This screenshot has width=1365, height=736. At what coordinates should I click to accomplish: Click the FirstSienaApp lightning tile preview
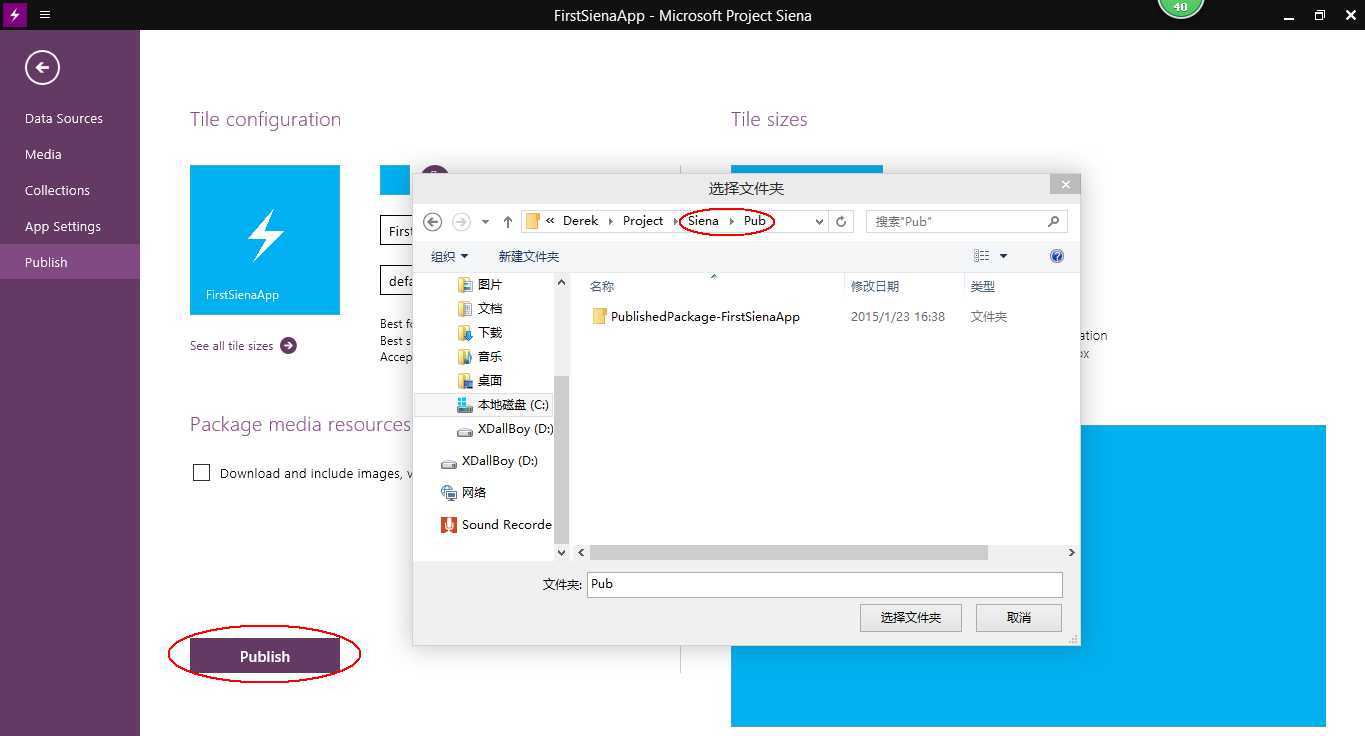265,240
